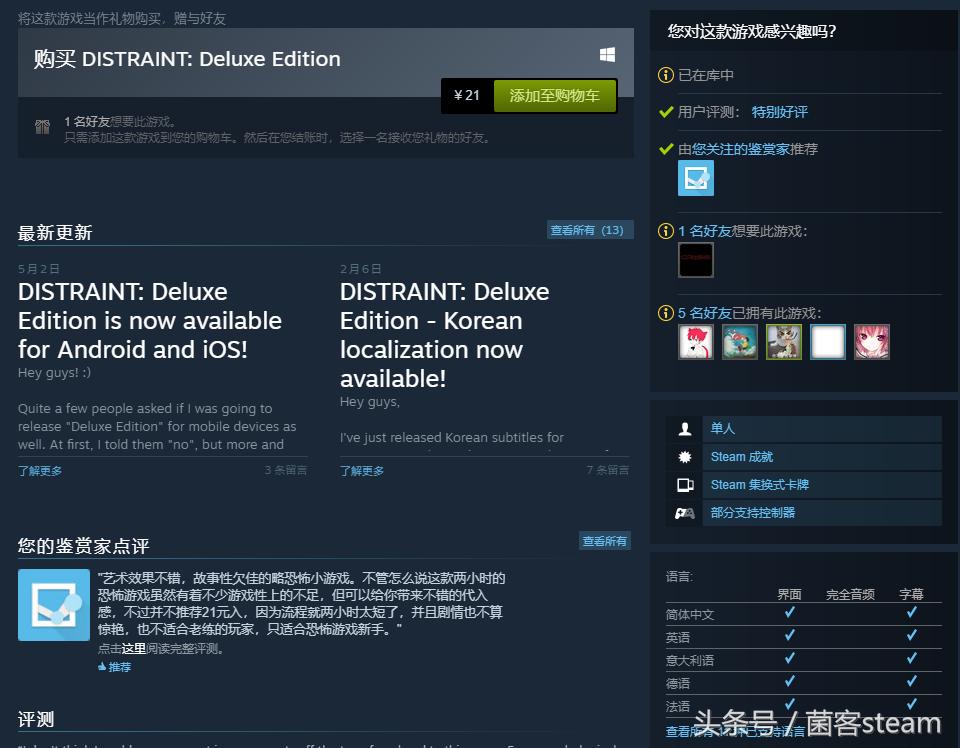Open the 7 条留言 comments link
The height and width of the screenshot is (748, 960).
click(x=608, y=470)
